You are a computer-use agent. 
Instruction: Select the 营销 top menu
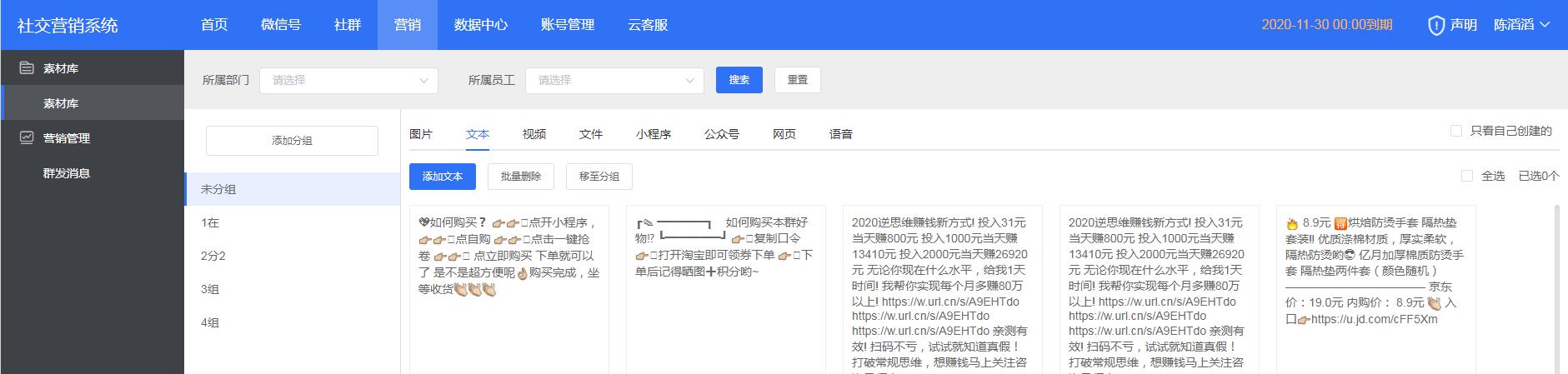click(408, 25)
